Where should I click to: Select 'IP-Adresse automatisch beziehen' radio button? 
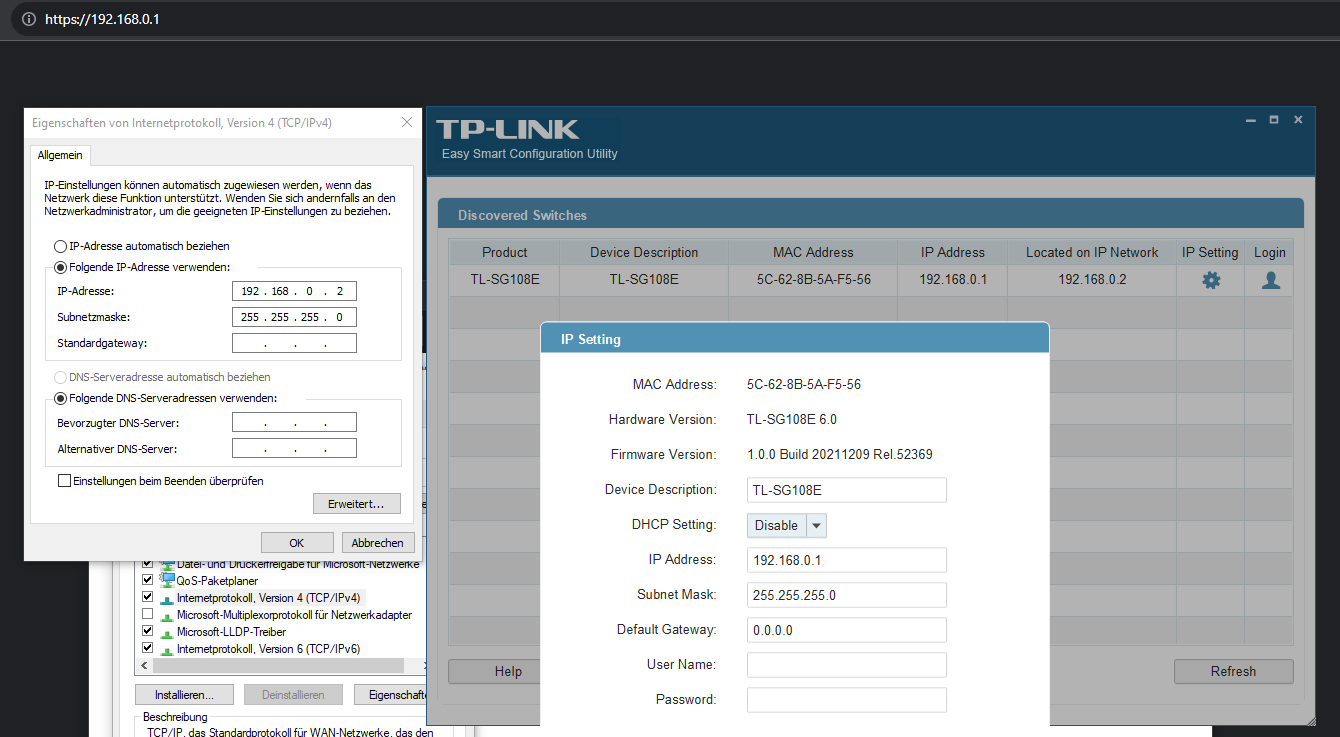[60, 246]
